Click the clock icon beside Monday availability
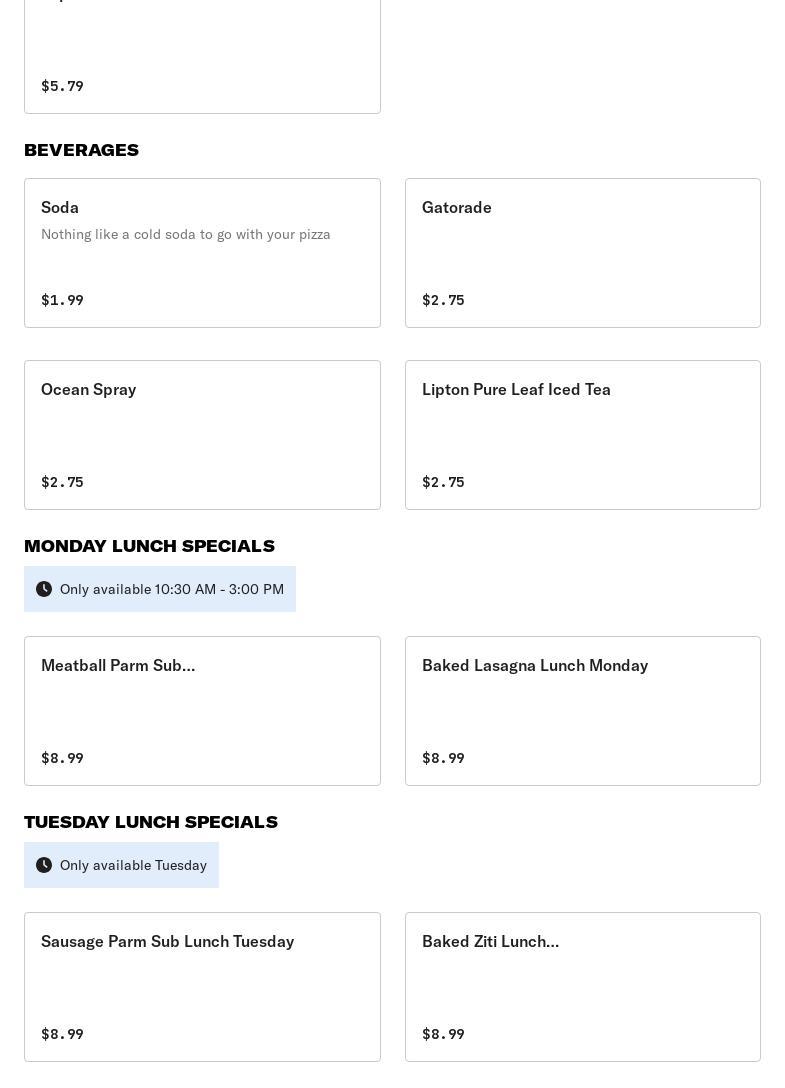The width and height of the screenshot is (785, 1088). [x=44, y=589]
